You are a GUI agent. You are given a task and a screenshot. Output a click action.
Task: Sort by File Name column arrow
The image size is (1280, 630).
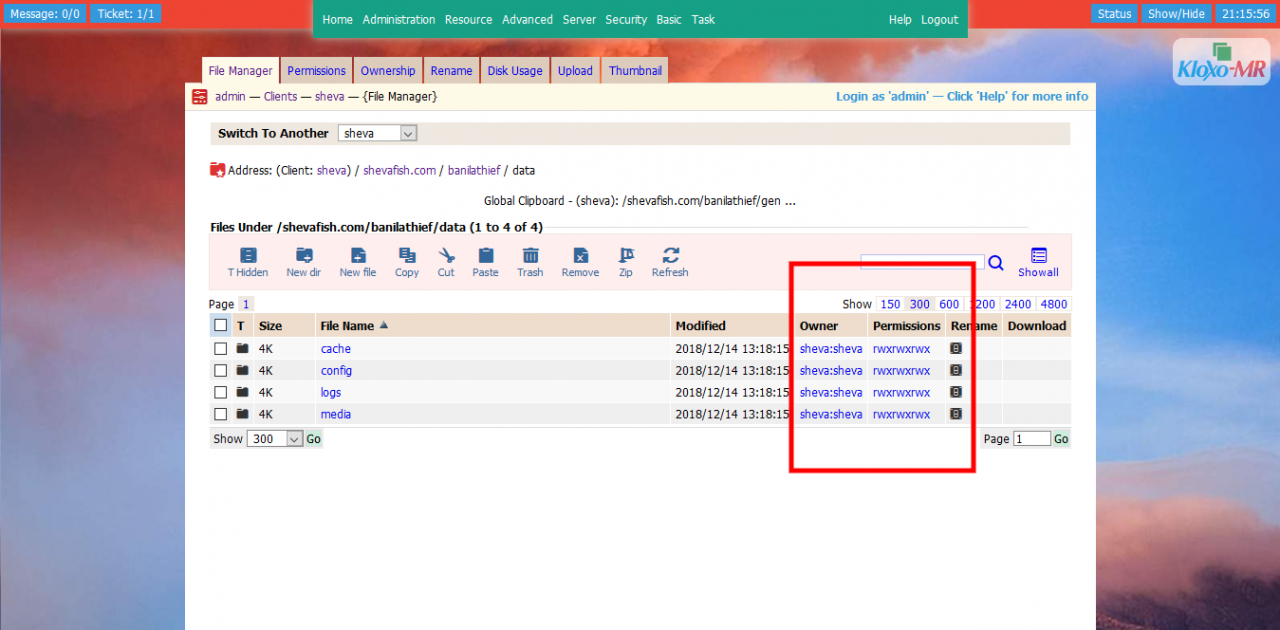pyautogui.click(x=384, y=326)
